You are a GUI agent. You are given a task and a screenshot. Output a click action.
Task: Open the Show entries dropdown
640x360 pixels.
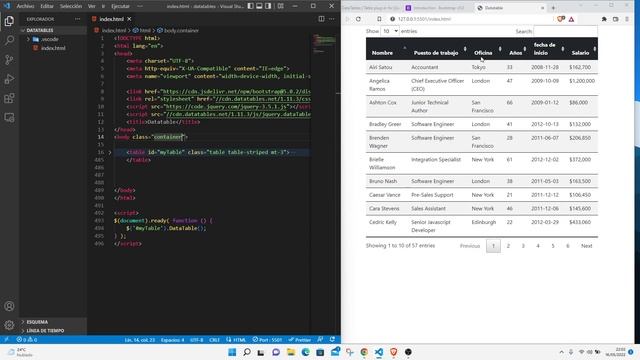tap(389, 31)
